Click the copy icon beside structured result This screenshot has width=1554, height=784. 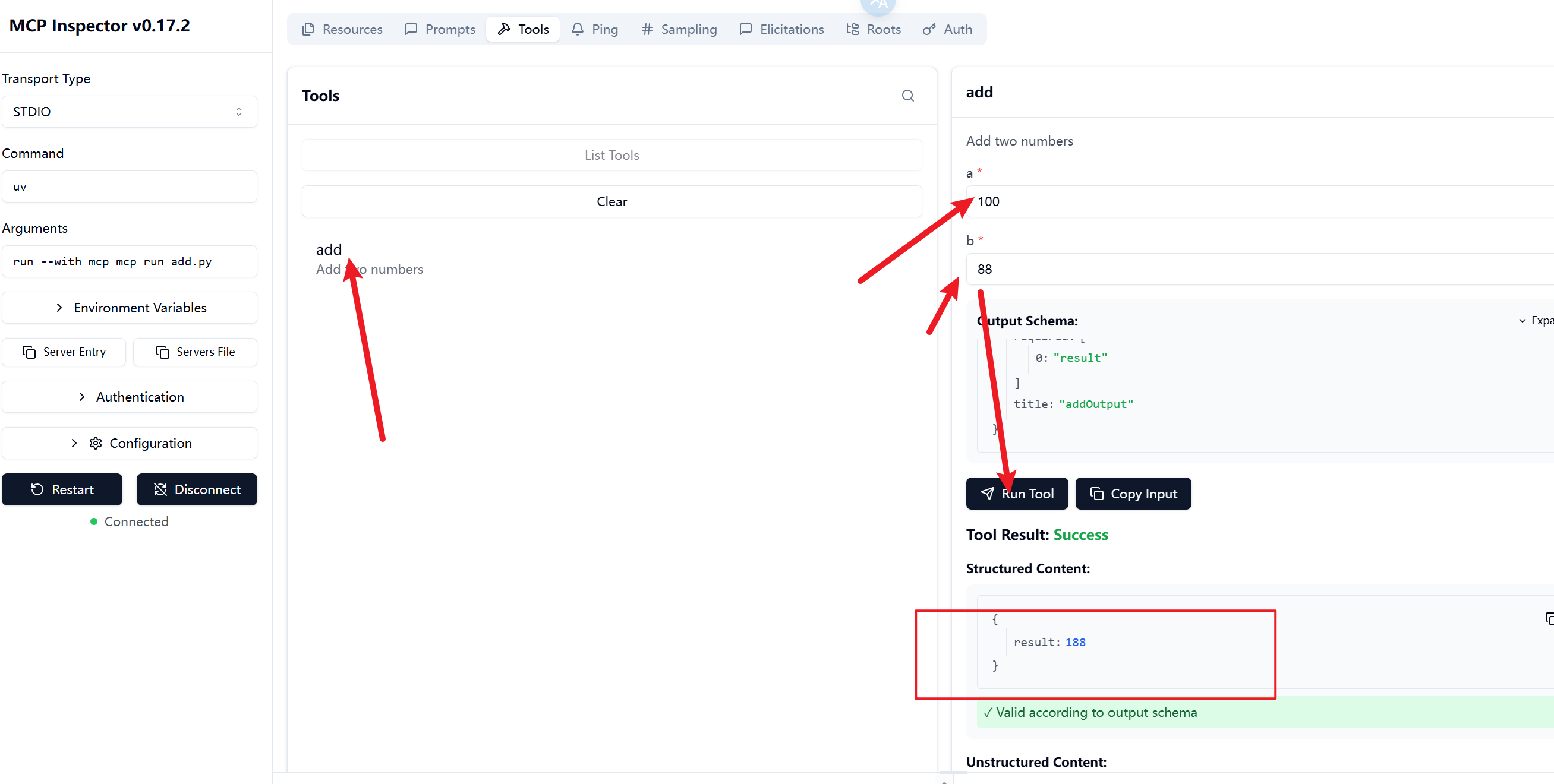1549,619
